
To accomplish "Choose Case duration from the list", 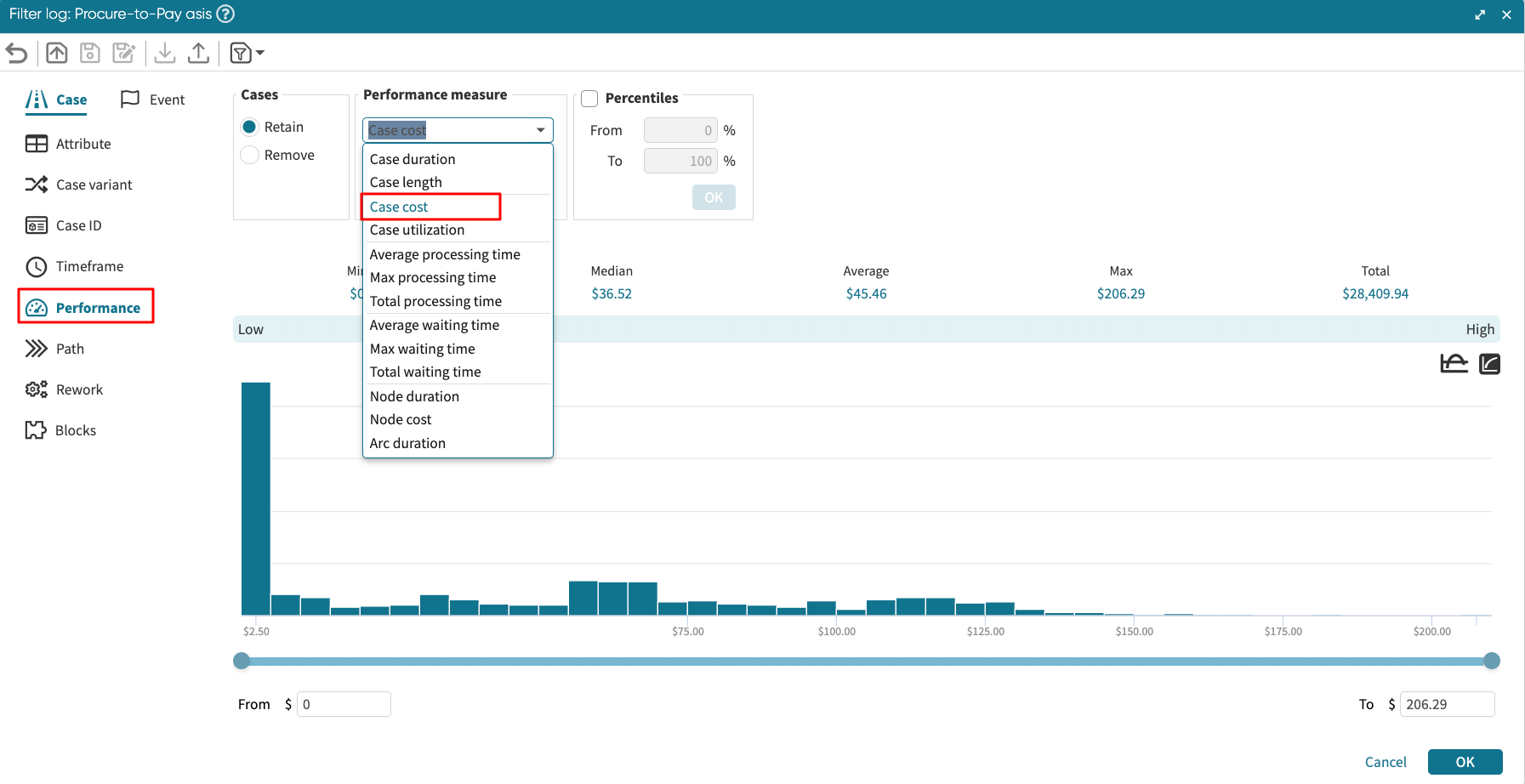I will (x=413, y=159).
